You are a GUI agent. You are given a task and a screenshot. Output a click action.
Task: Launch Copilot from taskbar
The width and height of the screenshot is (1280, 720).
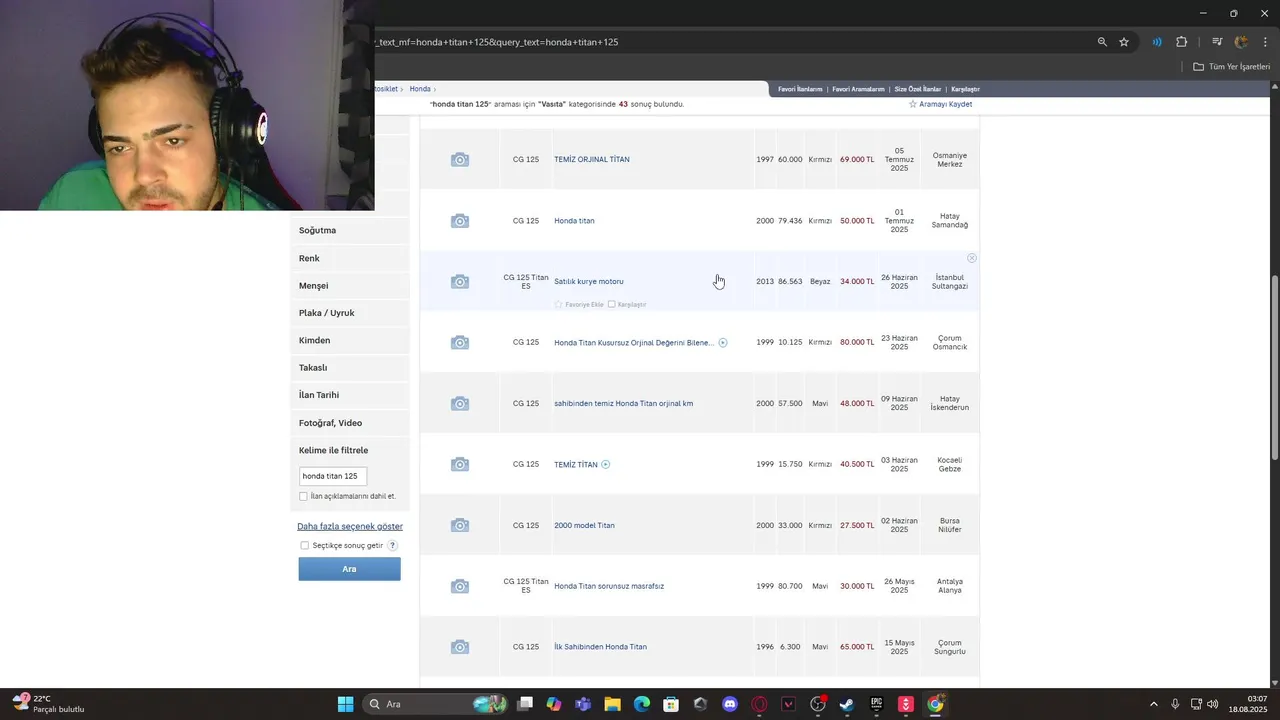tap(554, 704)
